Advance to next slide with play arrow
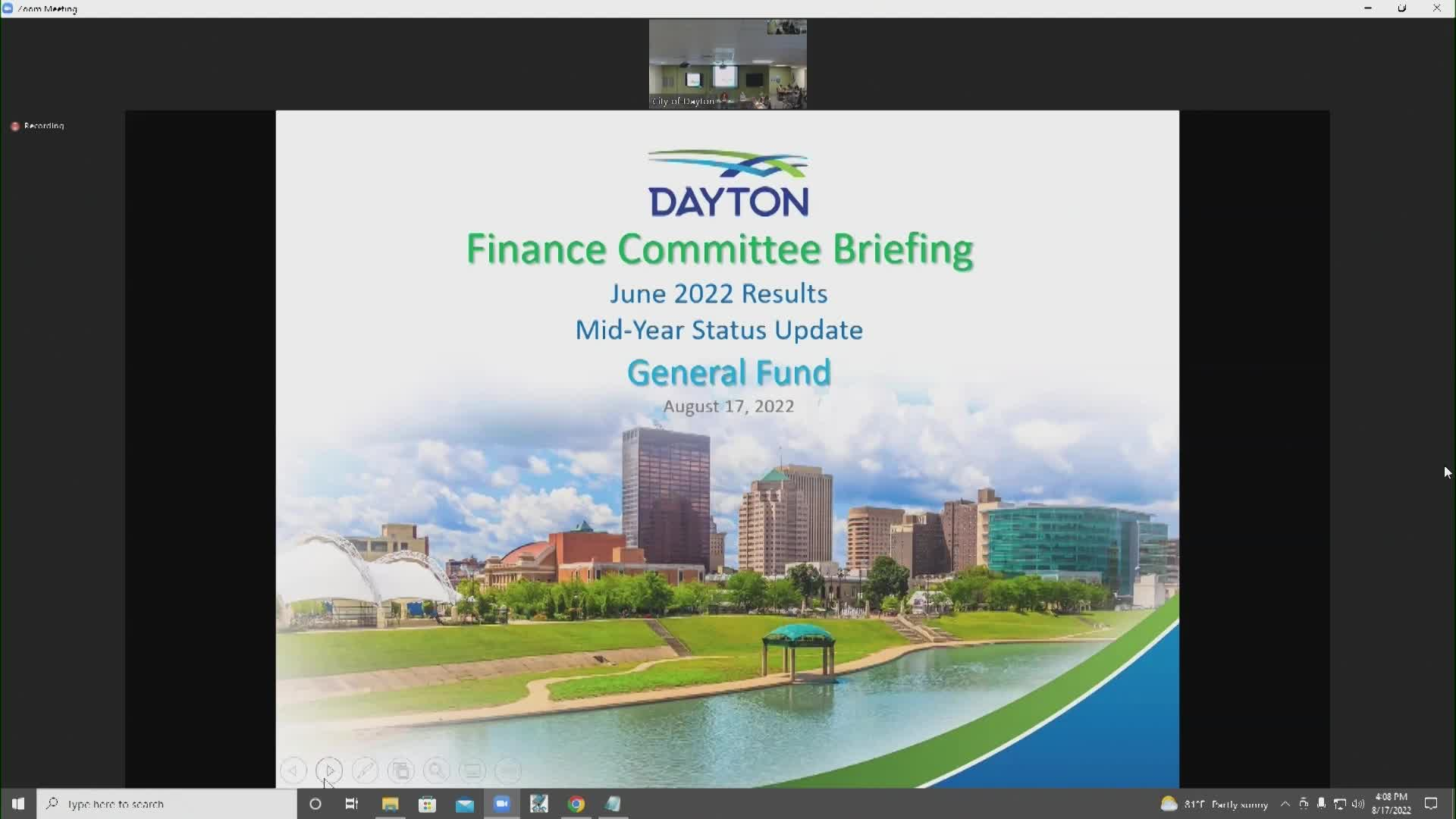The height and width of the screenshot is (819, 1456). [329, 771]
